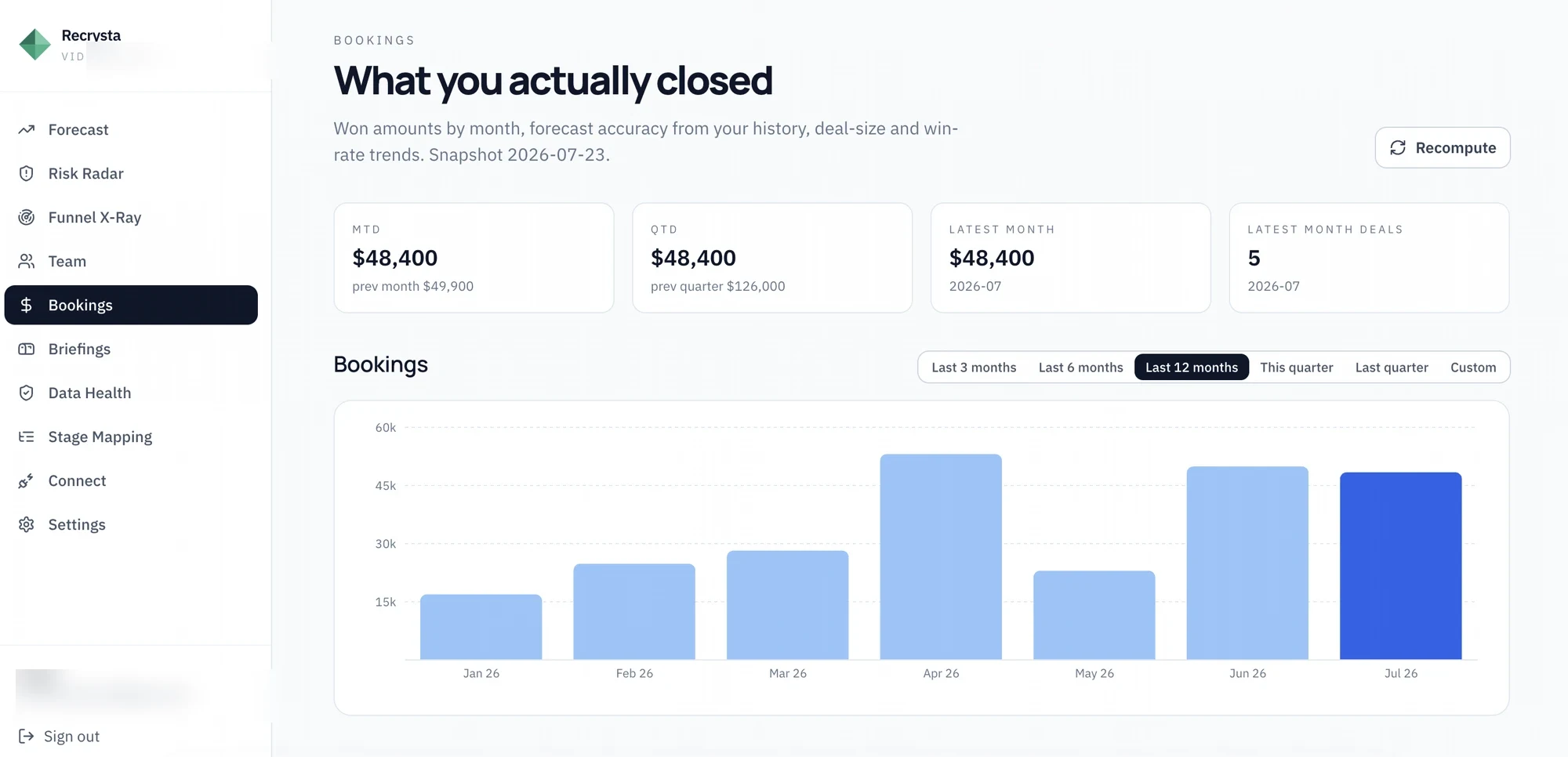This screenshot has height=757, width=1568.
Task: Switch to Last 6 months view
Action: (x=1080, y=368)
